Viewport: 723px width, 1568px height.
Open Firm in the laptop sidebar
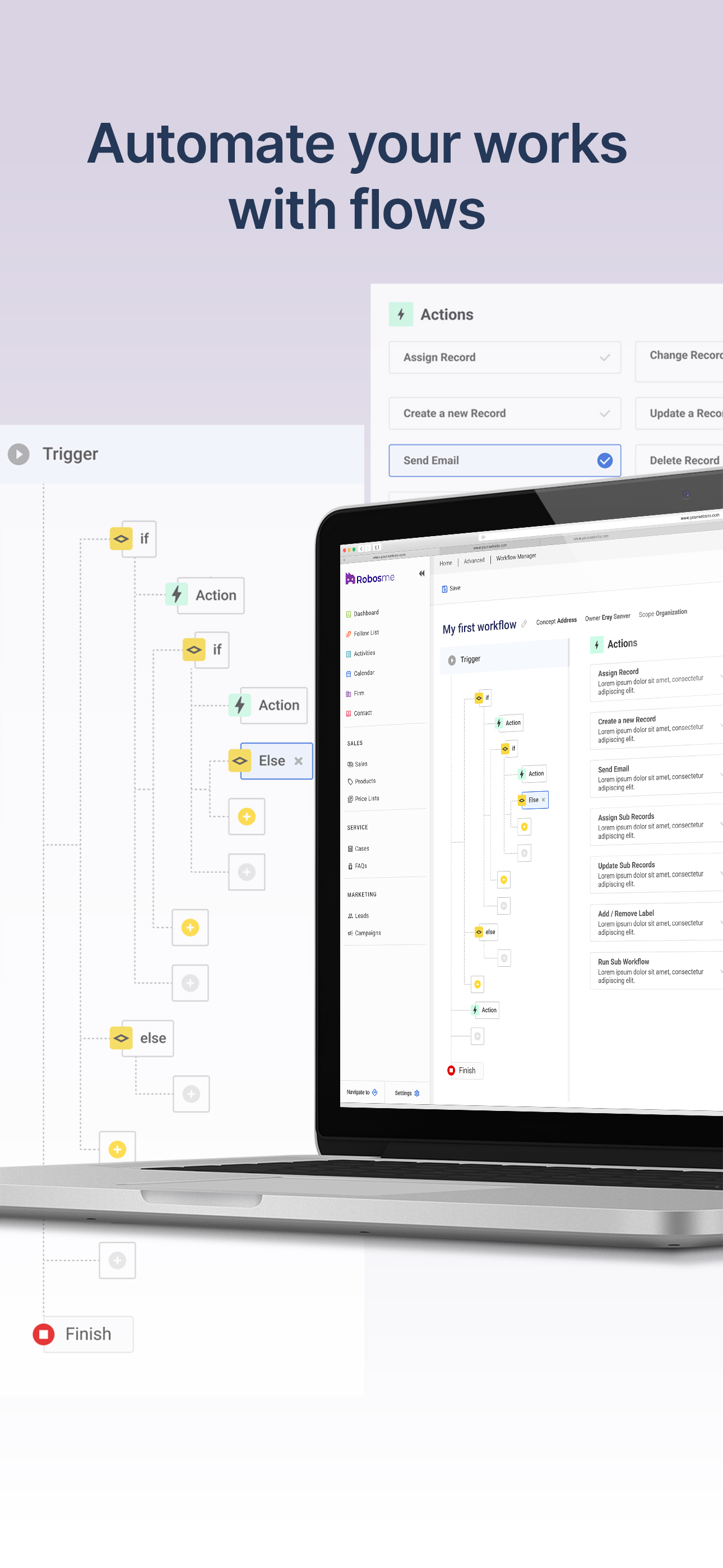(355, 693)
